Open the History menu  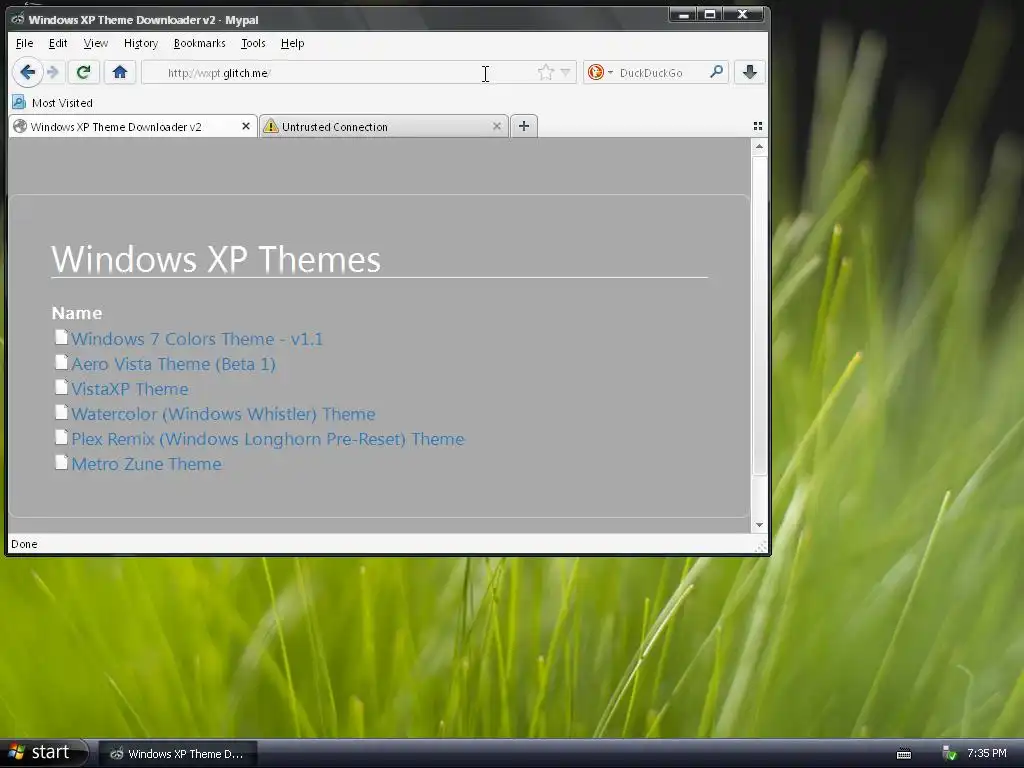(140, 43)
